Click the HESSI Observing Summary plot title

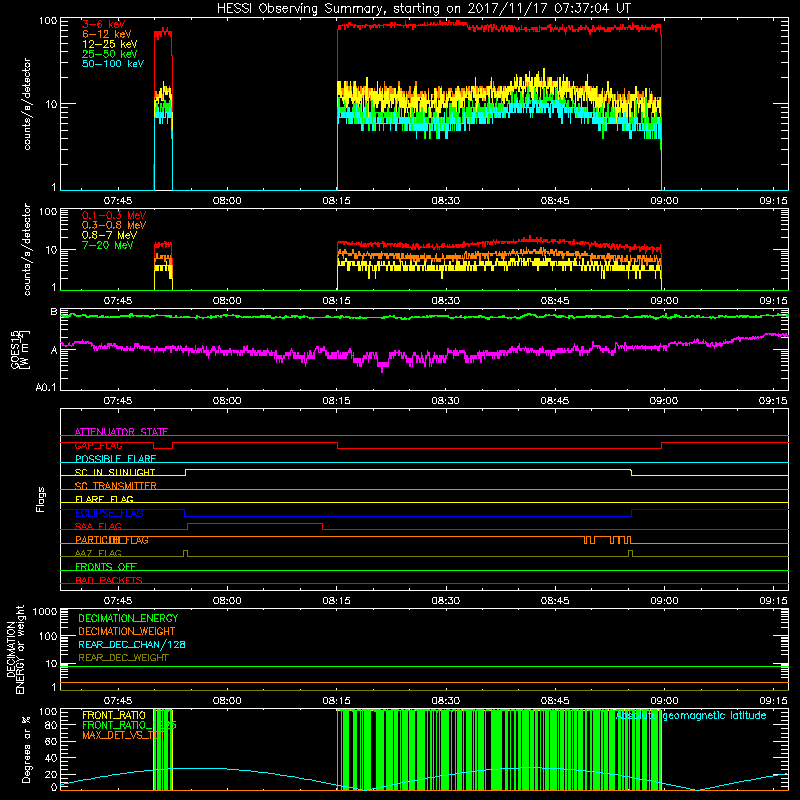[x=424, y=9]
